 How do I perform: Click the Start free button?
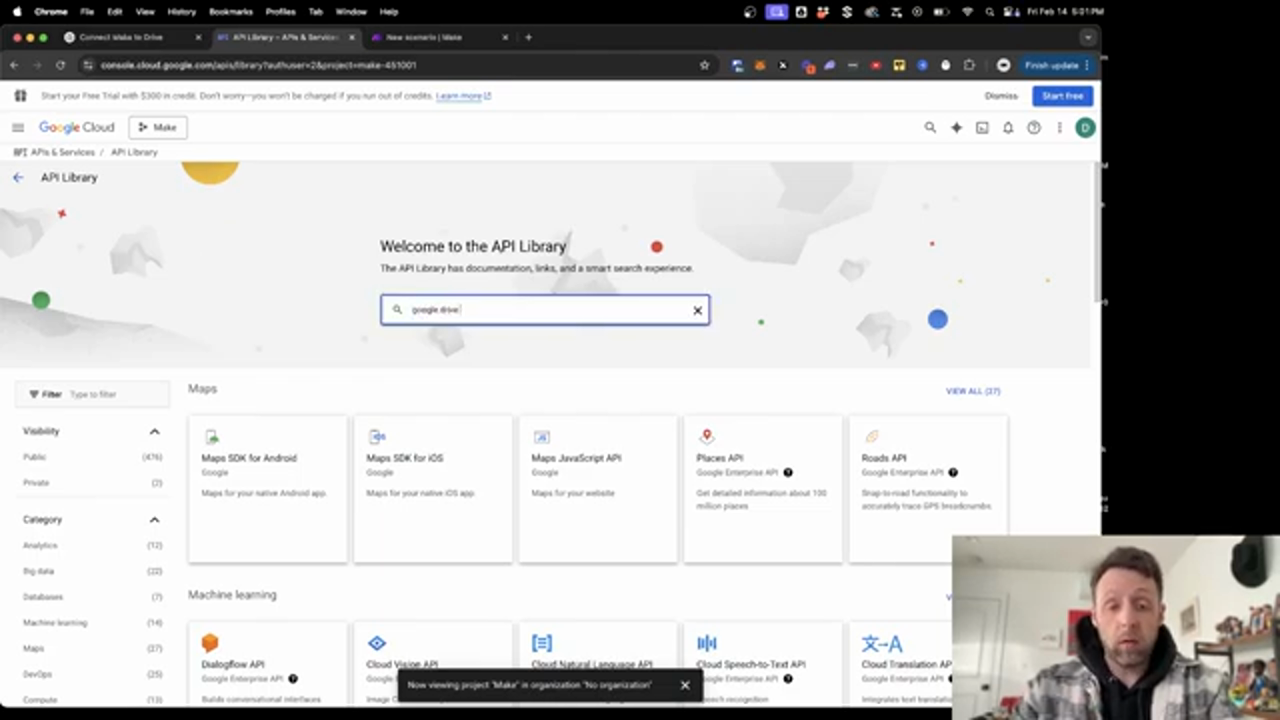[1062, 96]
